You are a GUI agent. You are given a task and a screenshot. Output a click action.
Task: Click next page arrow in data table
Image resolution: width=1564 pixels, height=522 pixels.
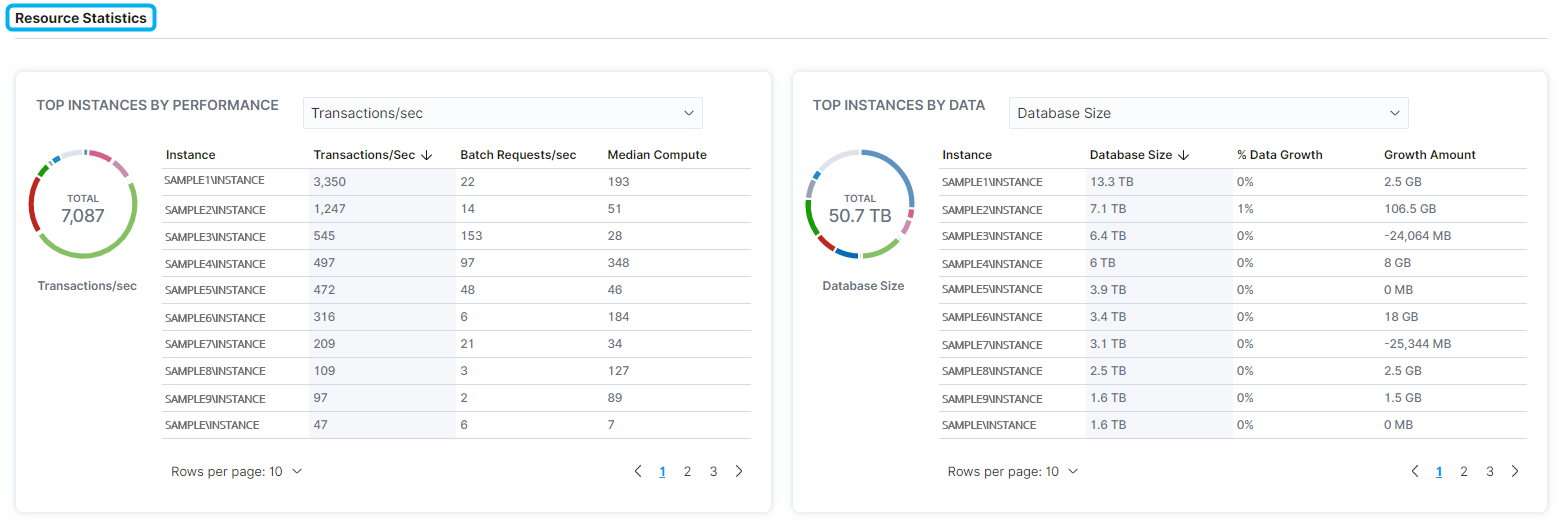click(1515, 472)
